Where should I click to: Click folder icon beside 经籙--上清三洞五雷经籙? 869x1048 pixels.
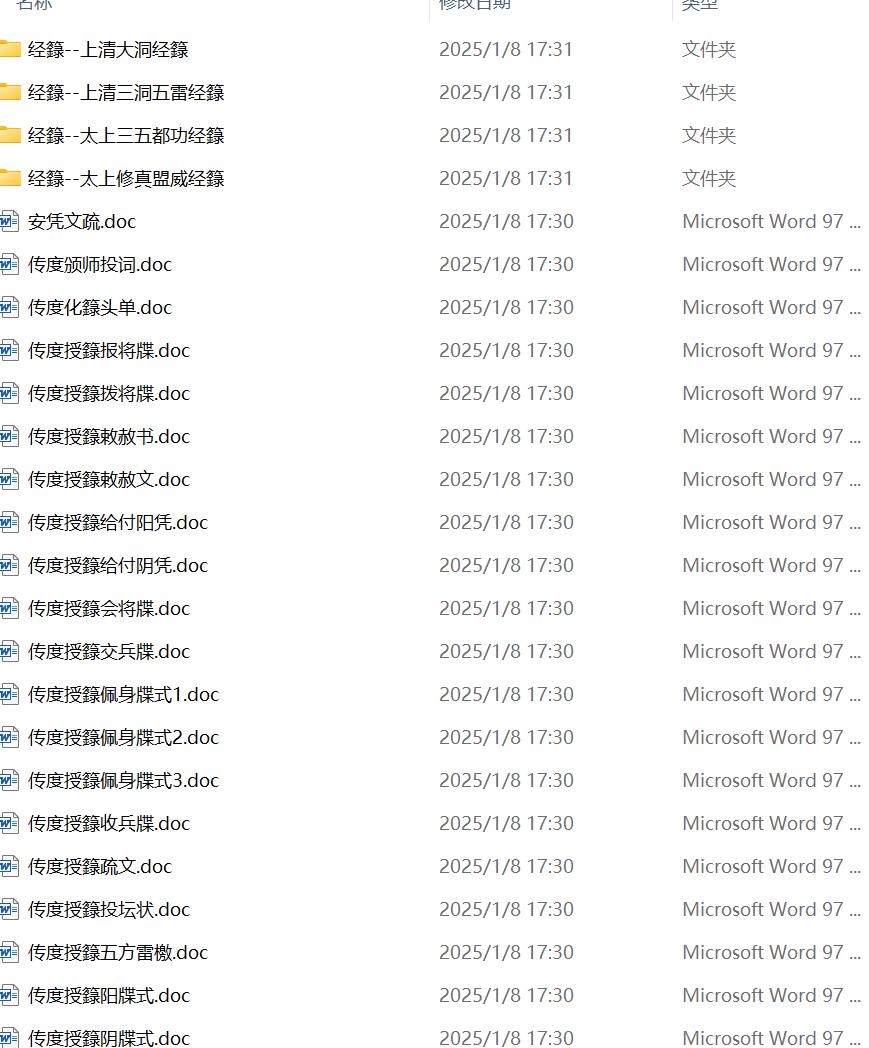(10, 92)
